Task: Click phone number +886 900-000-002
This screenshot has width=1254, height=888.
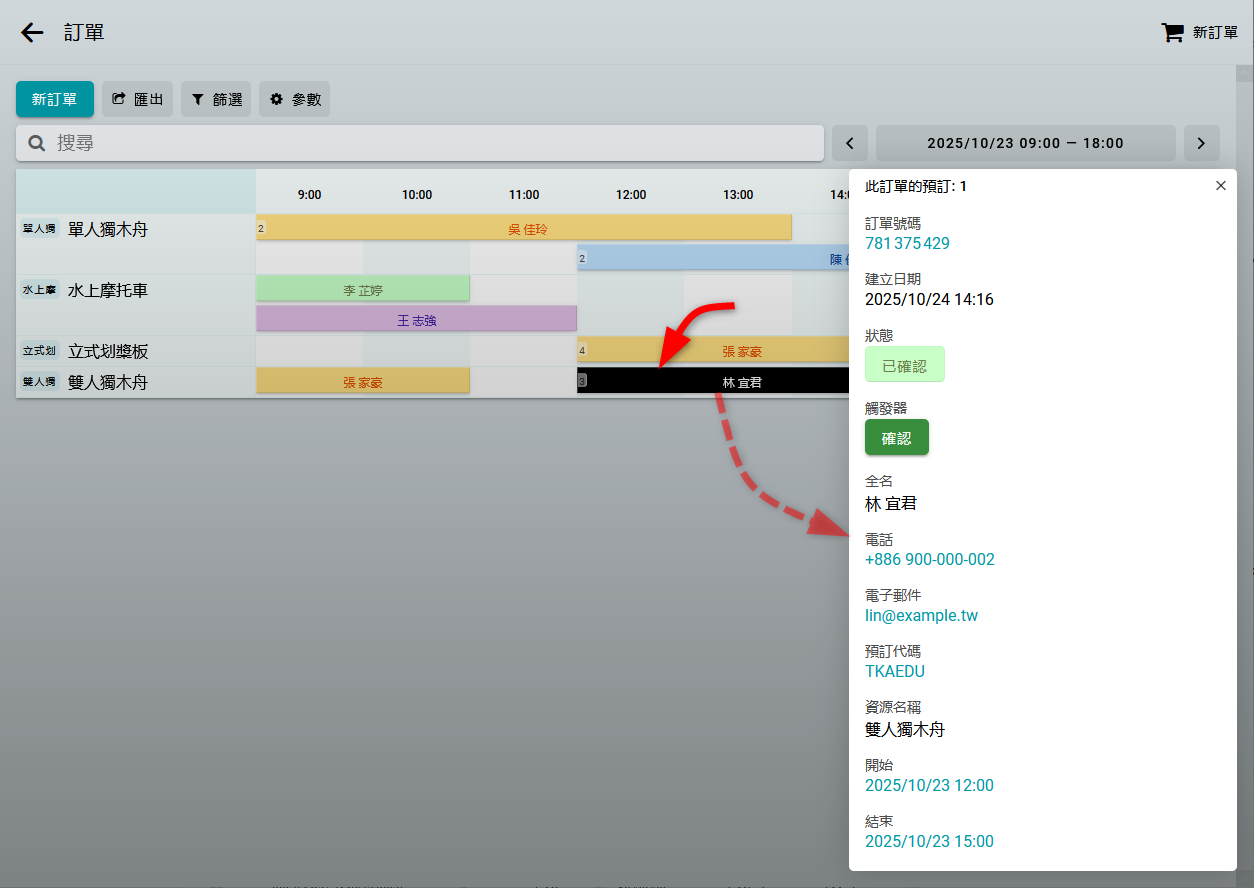Action: [x=929, y=559]
